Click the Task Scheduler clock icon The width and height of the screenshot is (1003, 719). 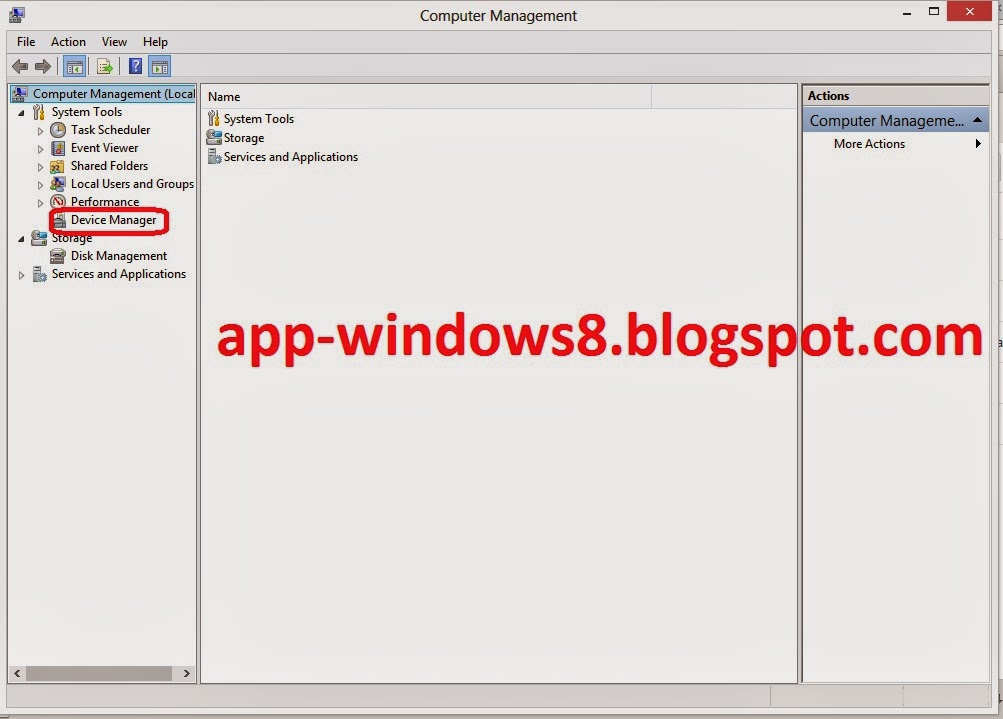[58, 130]
